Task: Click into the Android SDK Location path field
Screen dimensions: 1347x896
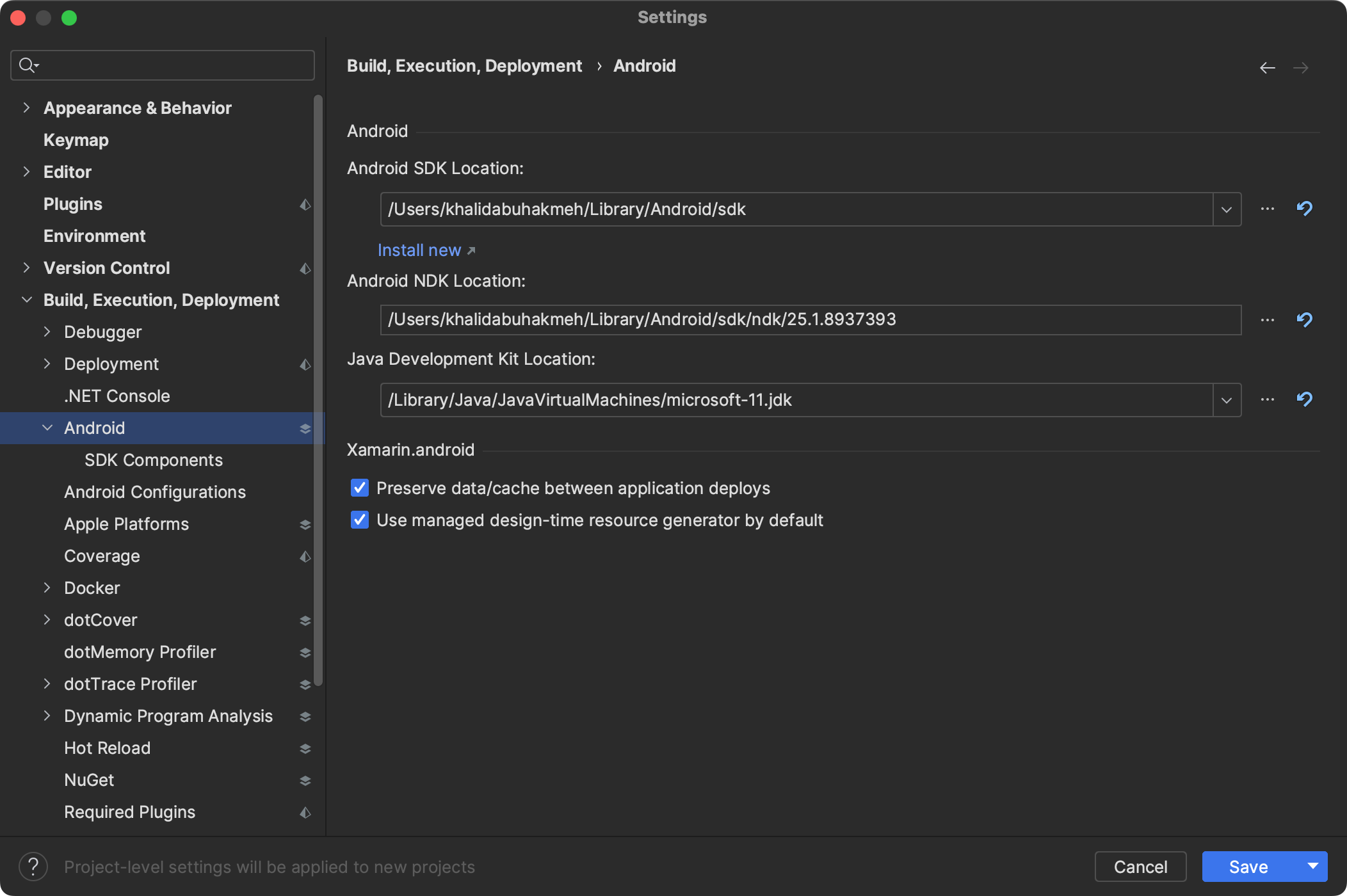Action: pyautogui.click(x=796, y=209)
